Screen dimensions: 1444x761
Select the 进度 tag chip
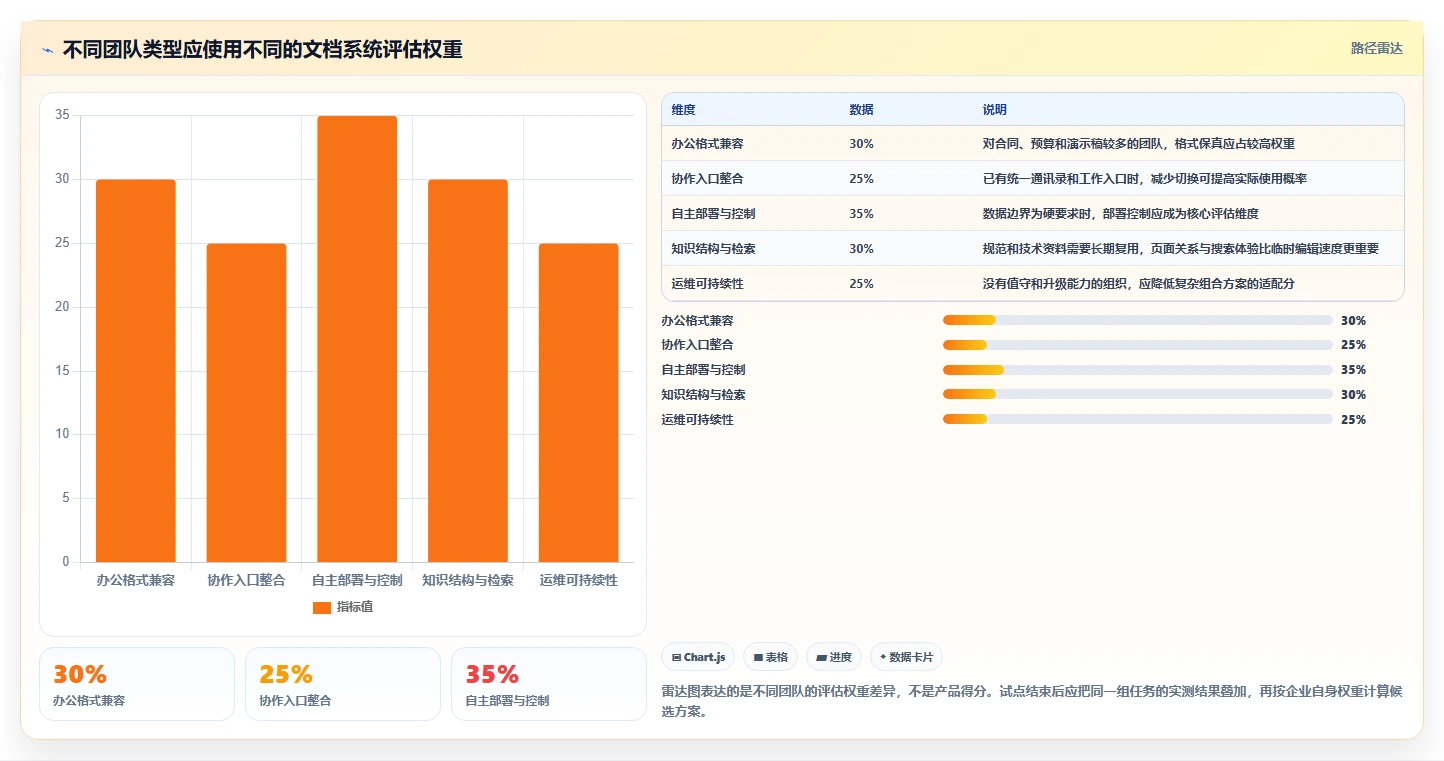pyautogui.click(x=834, y=657)
